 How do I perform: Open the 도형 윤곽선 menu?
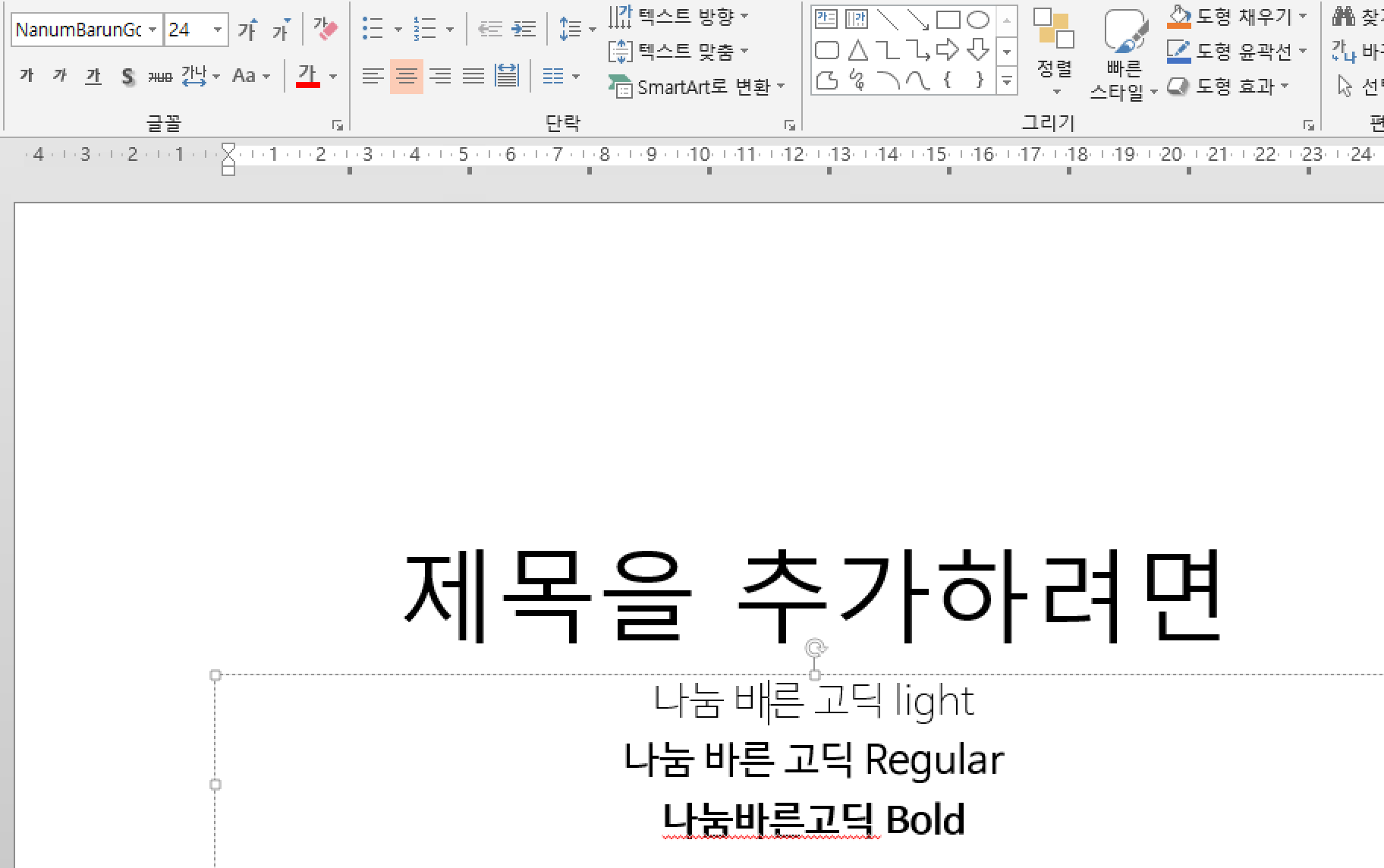[1238, 51]
